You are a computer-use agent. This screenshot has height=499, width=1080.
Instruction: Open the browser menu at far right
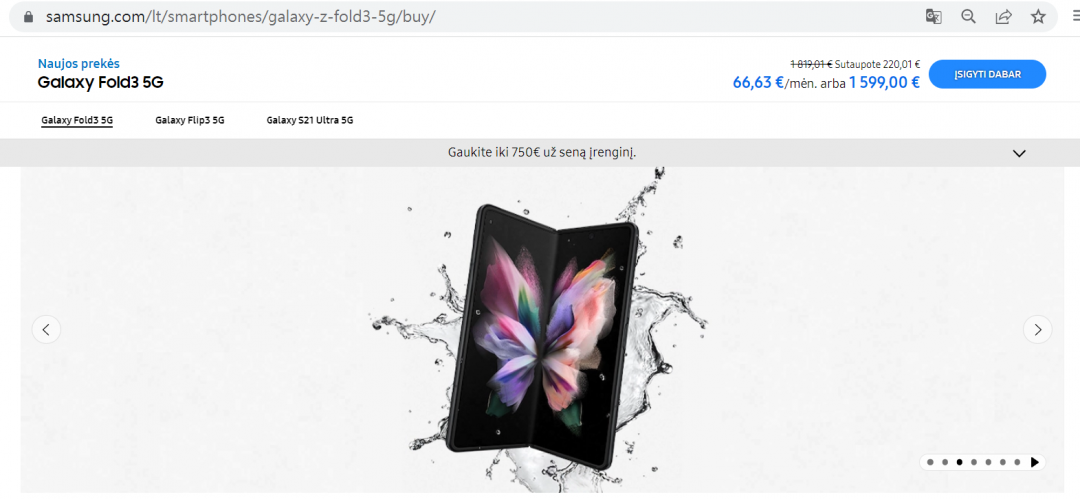1075,17
